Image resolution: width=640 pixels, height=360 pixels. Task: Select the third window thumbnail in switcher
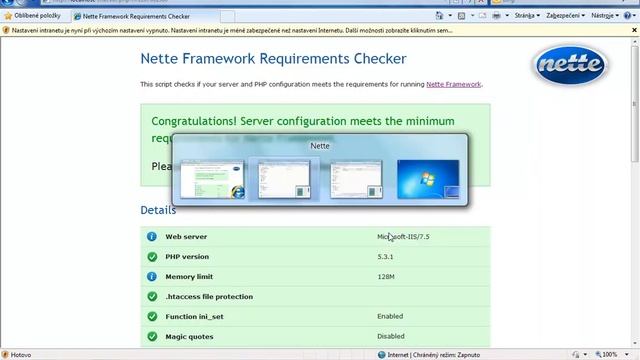click(x=356, y=179)
